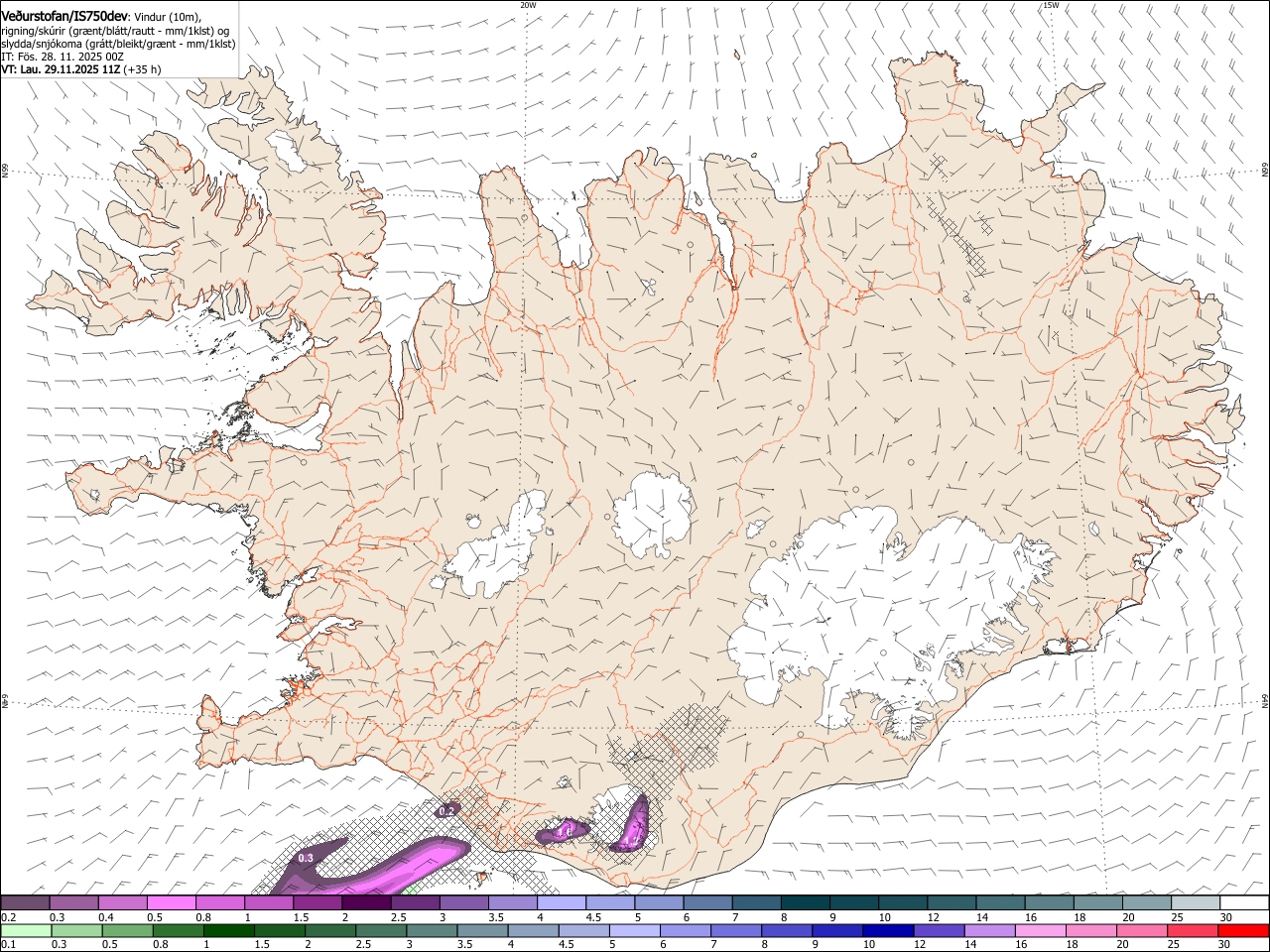
Task: Click the 20W longitude label at top
Action: coord(528,5)
